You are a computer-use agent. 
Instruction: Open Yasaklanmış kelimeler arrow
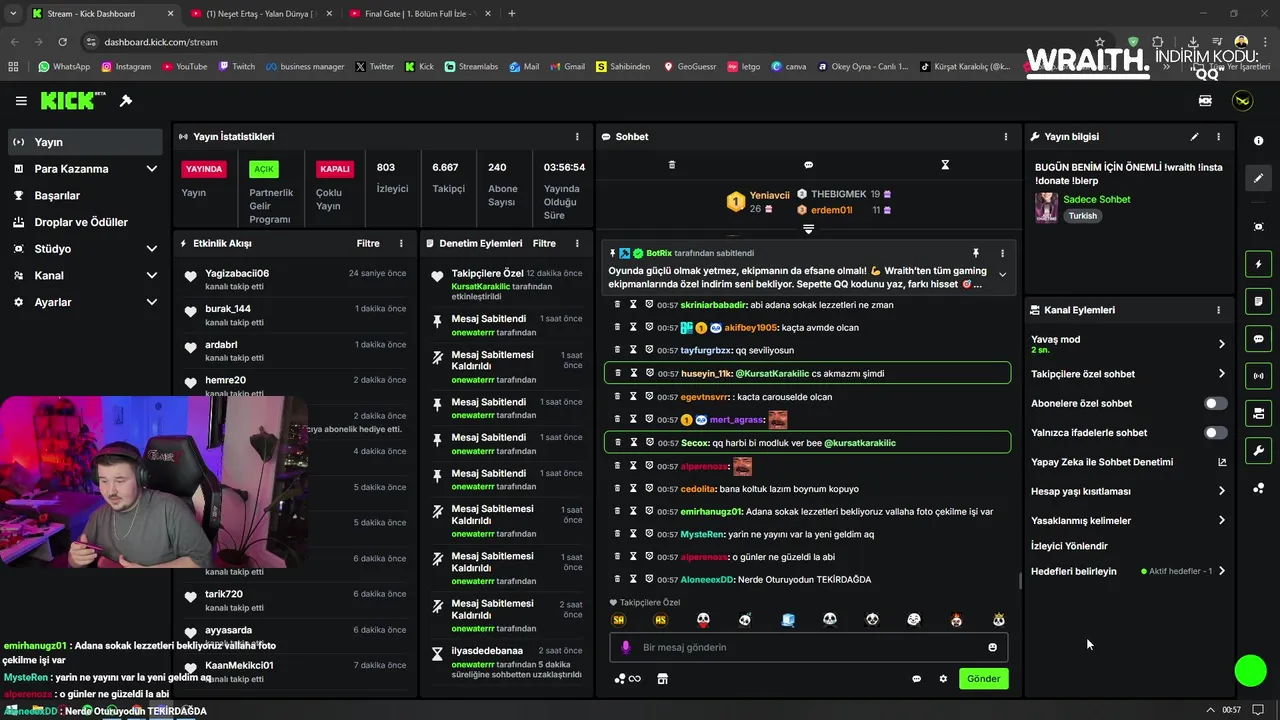[x=1221, y=520]
